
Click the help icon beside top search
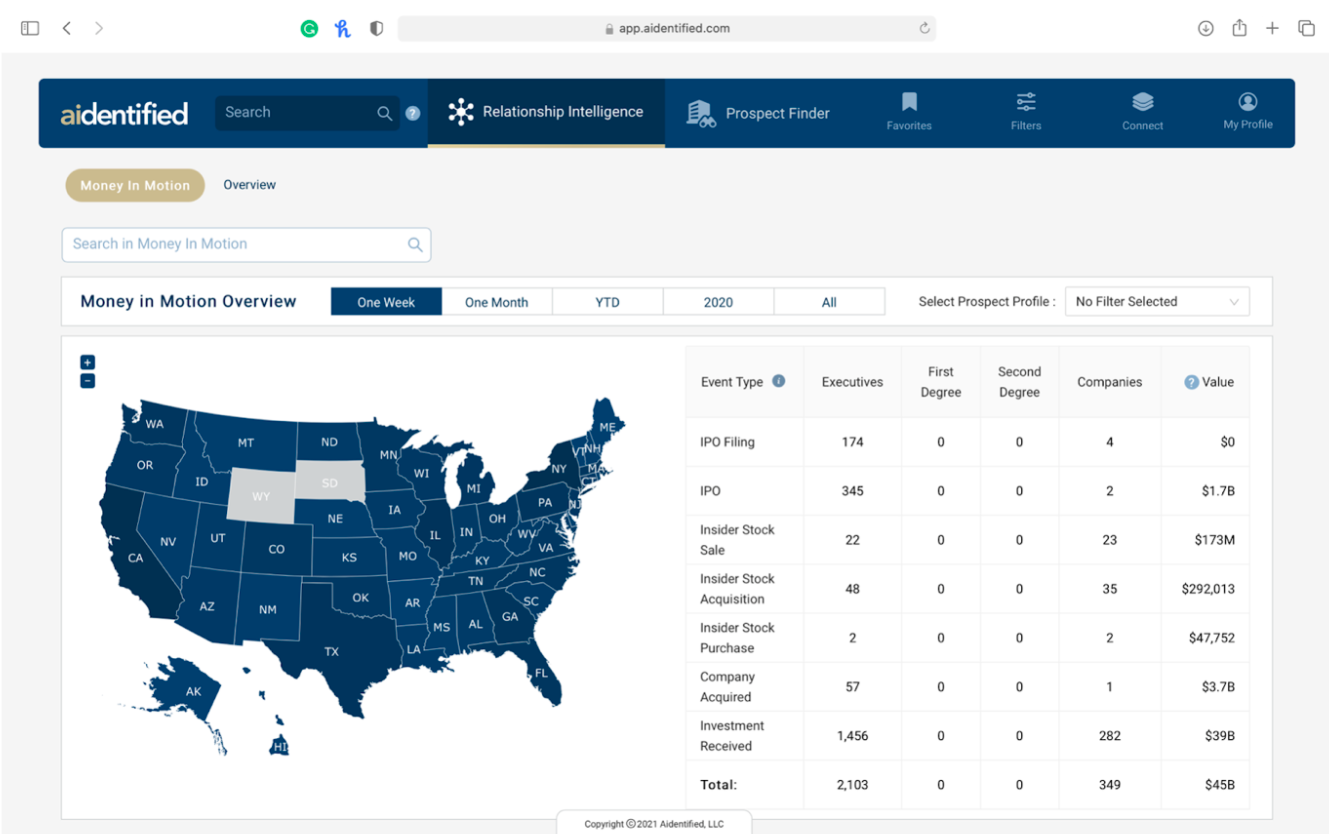click(412, 114)
